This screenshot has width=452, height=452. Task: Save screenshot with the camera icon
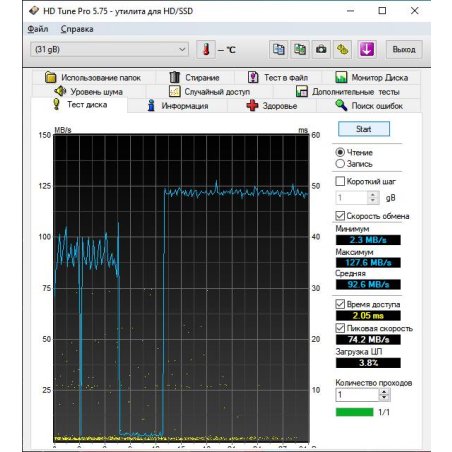pos(321,50)
